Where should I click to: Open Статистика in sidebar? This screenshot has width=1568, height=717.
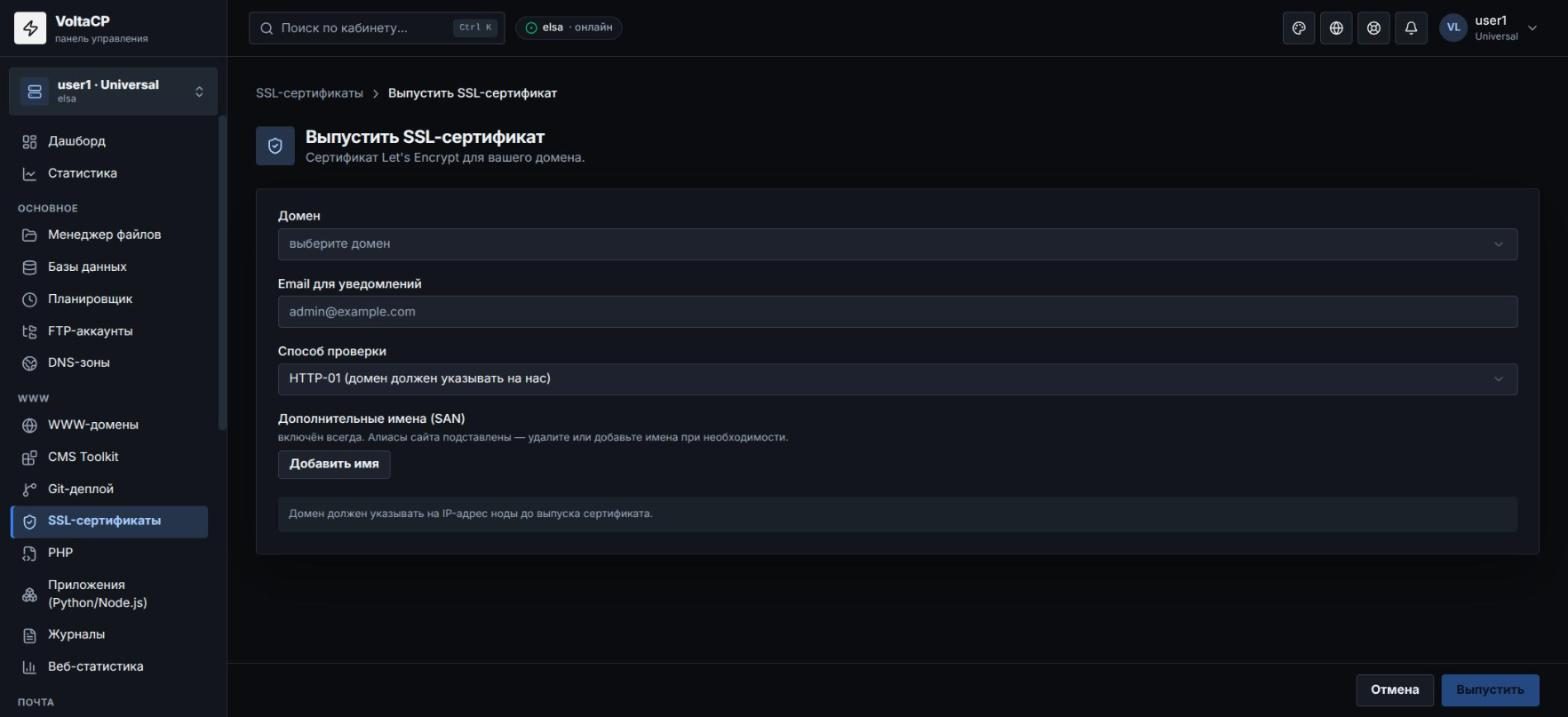coord(109,174)
